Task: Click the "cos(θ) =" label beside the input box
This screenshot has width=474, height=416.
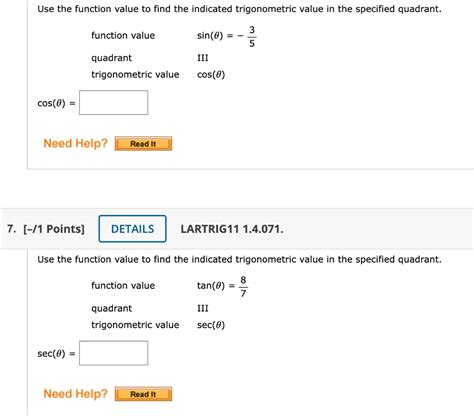Action: coord(56,103)
